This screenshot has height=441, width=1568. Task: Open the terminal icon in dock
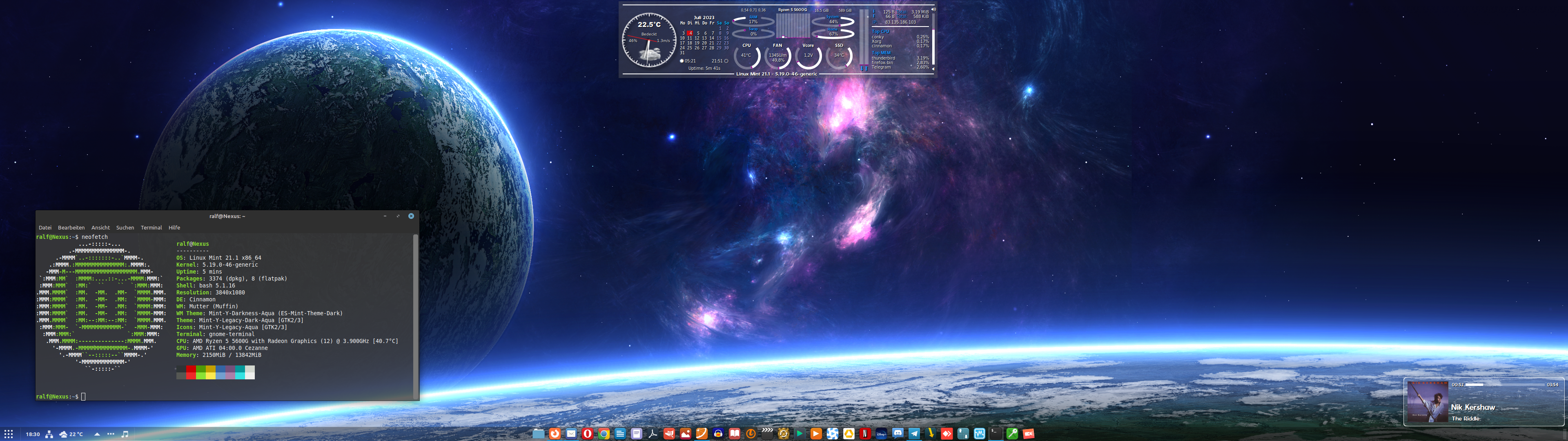996,434
